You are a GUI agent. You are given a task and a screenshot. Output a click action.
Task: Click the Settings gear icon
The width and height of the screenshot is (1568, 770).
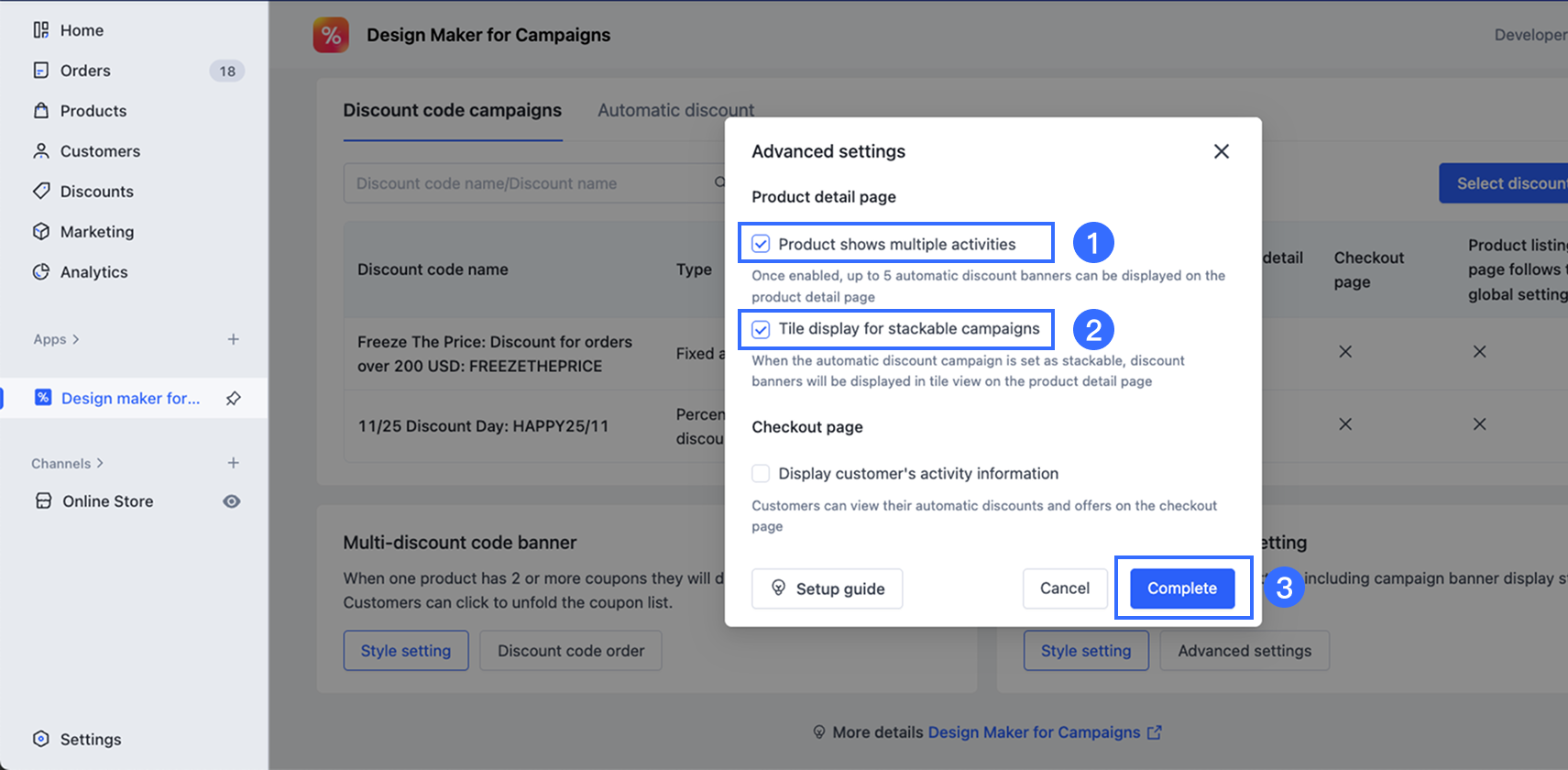click(41, 739)
